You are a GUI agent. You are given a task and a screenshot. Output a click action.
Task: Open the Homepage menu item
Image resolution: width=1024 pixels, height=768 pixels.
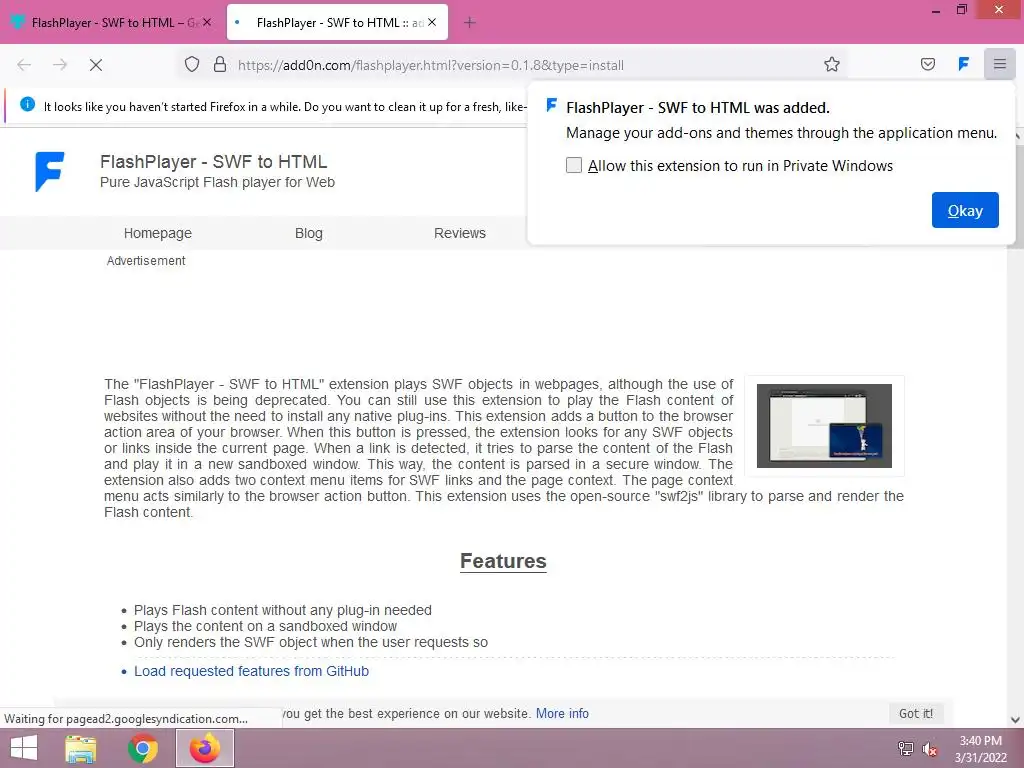click(158, 233)
